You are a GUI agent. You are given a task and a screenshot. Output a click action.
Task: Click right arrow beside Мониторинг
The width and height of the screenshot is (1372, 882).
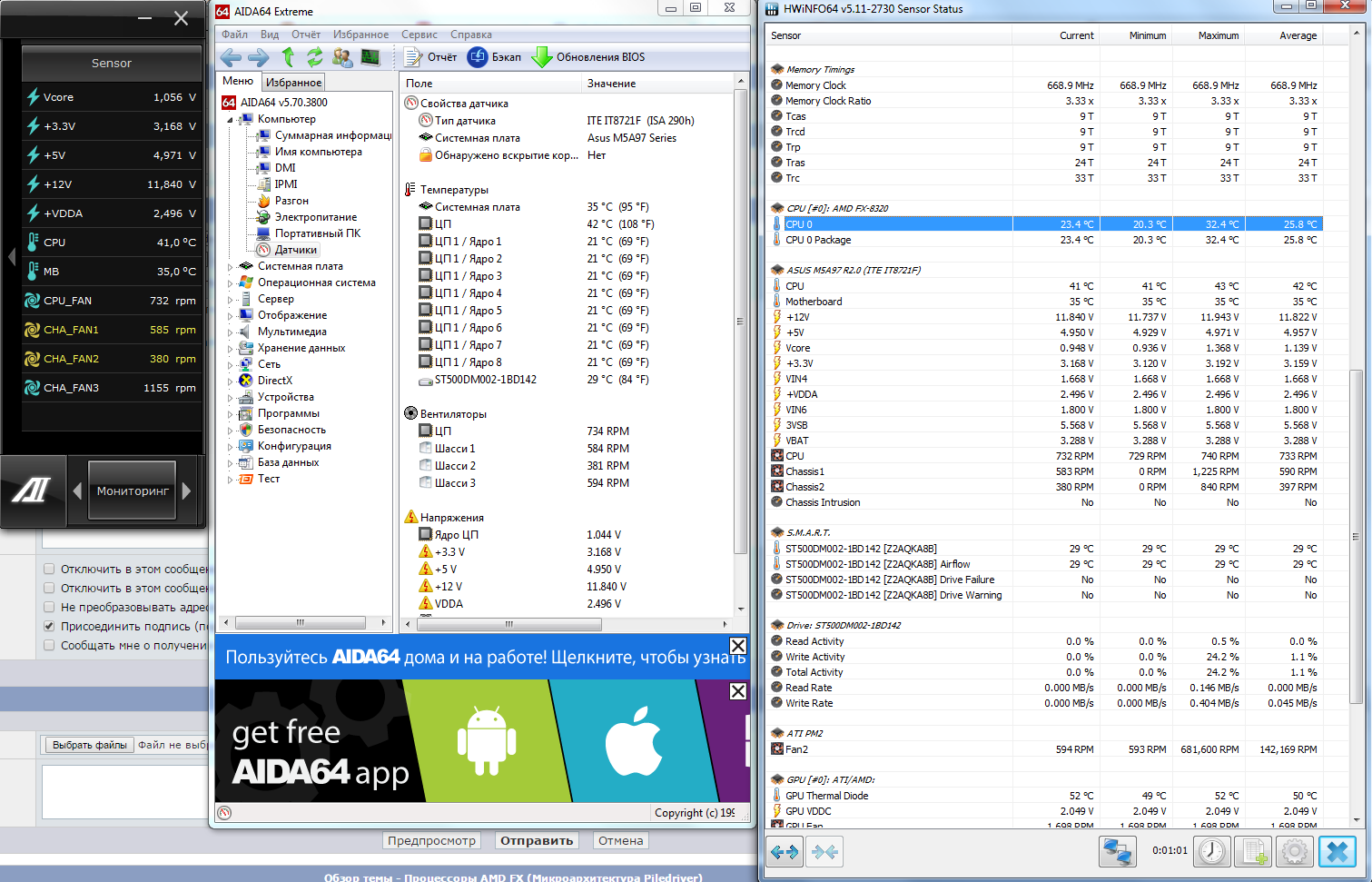186,491
